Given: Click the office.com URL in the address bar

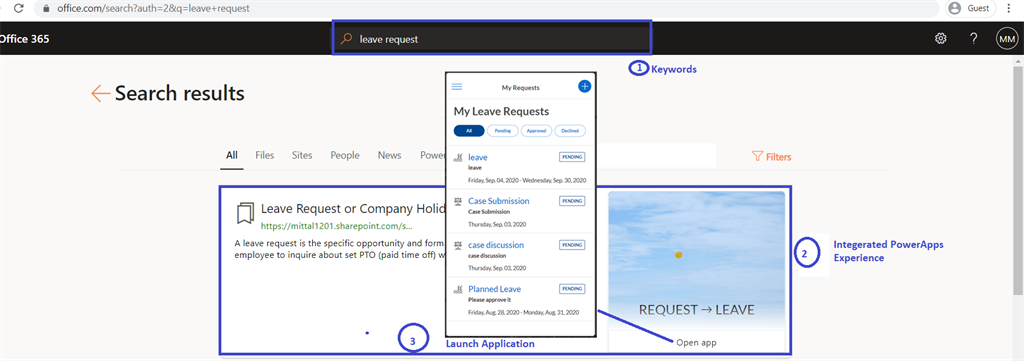Looking at the screenshot, I should click(x=153, y=9).
